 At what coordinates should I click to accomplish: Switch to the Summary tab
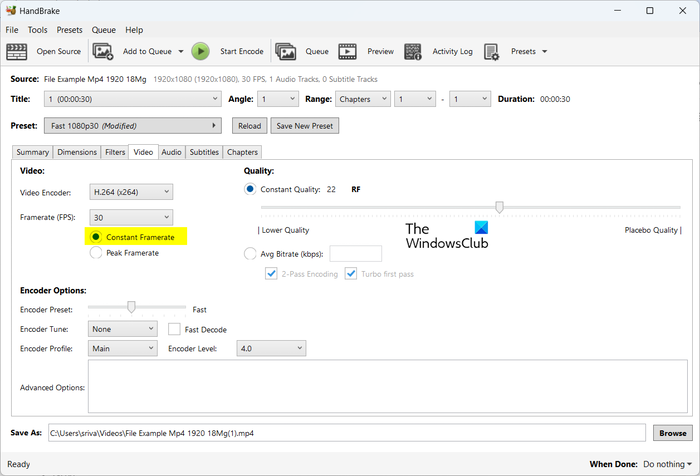(x=33, y=152)
